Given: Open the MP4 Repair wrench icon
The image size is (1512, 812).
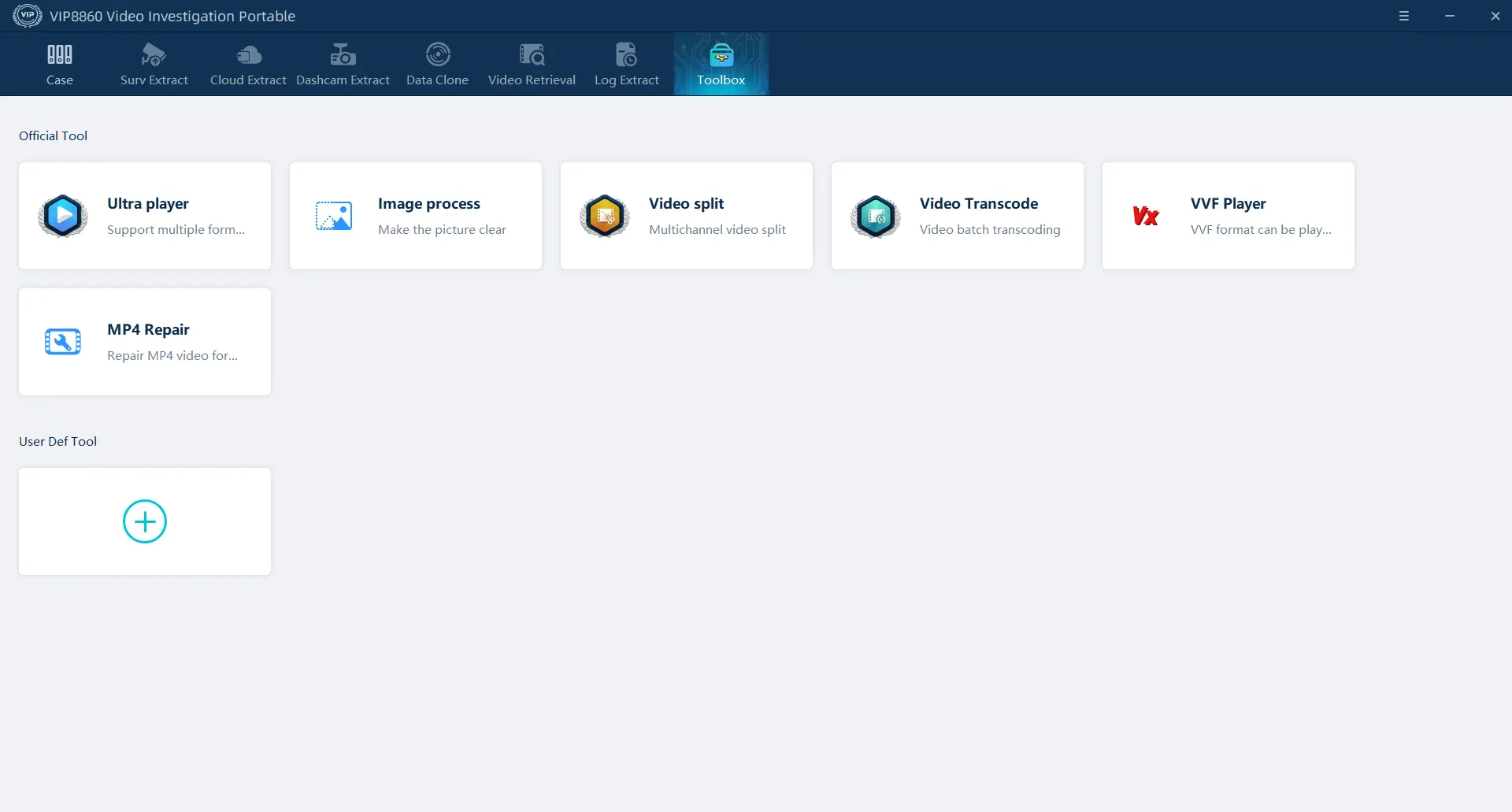Looking at the screenshot, I should (x=63, y=342).
